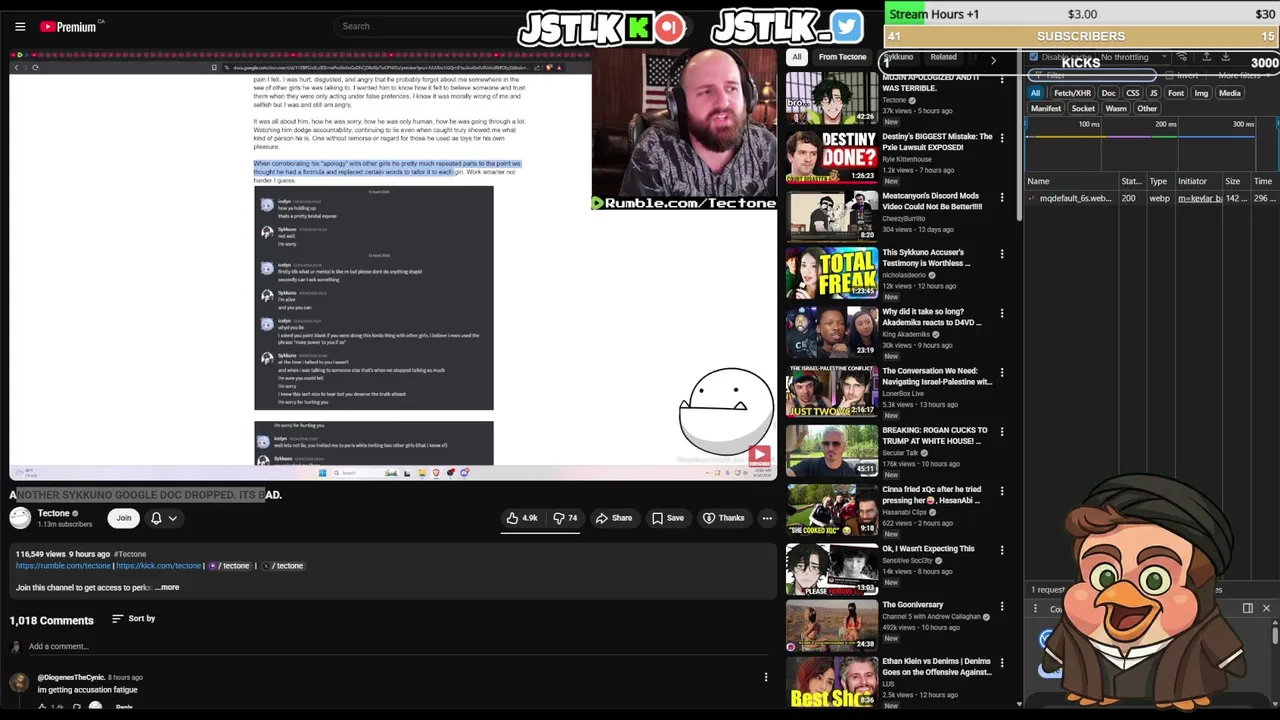Click the Import HAR upload icon
This screenshot has width=1280, height=720.
click(x=1206, y=57)
